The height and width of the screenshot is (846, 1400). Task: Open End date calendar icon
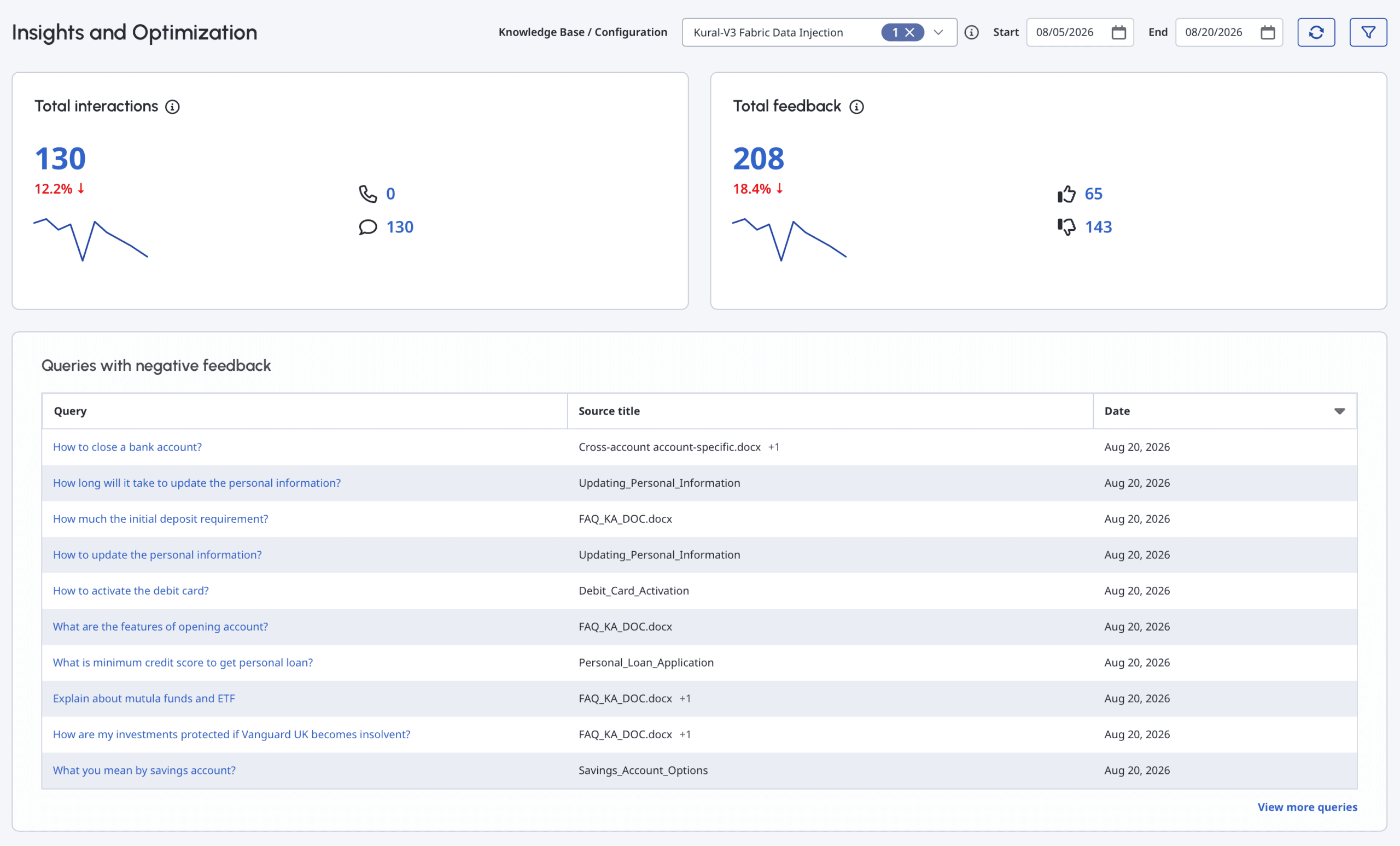coord(1268,32)
